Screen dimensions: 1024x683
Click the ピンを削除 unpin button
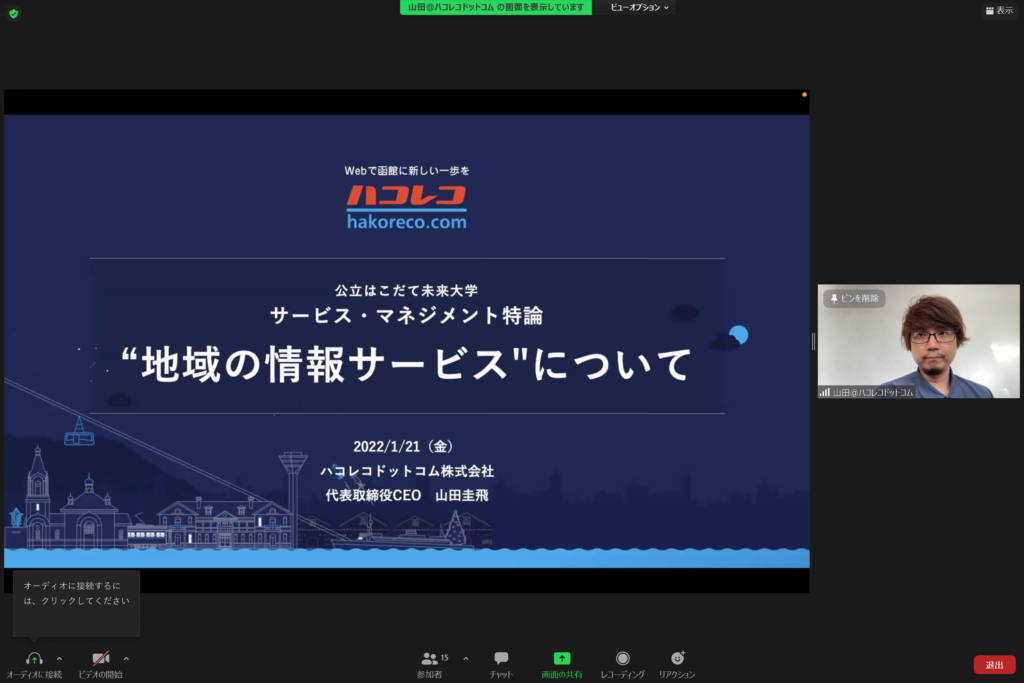pyautogui.click(x=854, y=298)
